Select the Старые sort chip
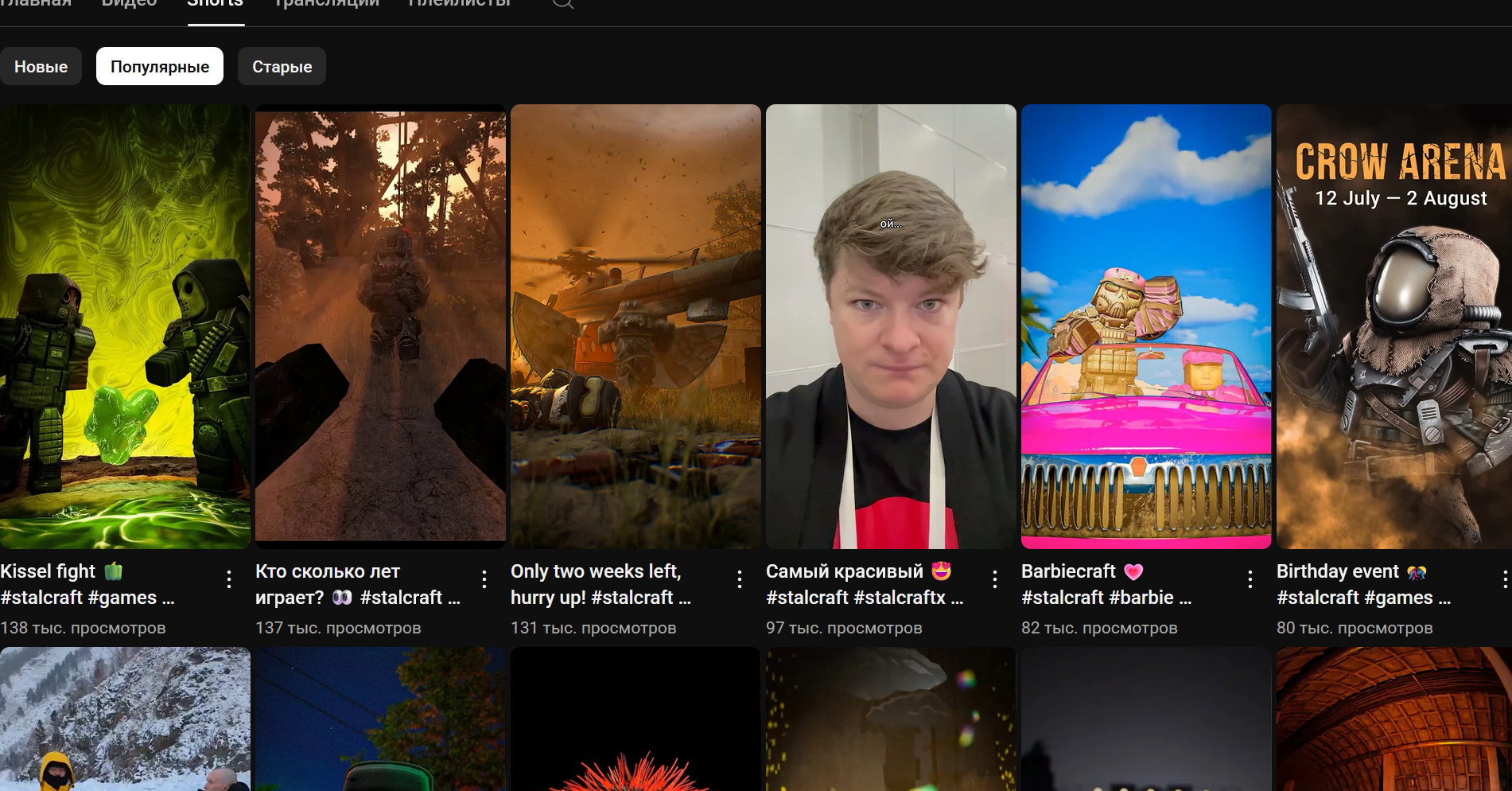1512x791 pixels. [282, 66]
